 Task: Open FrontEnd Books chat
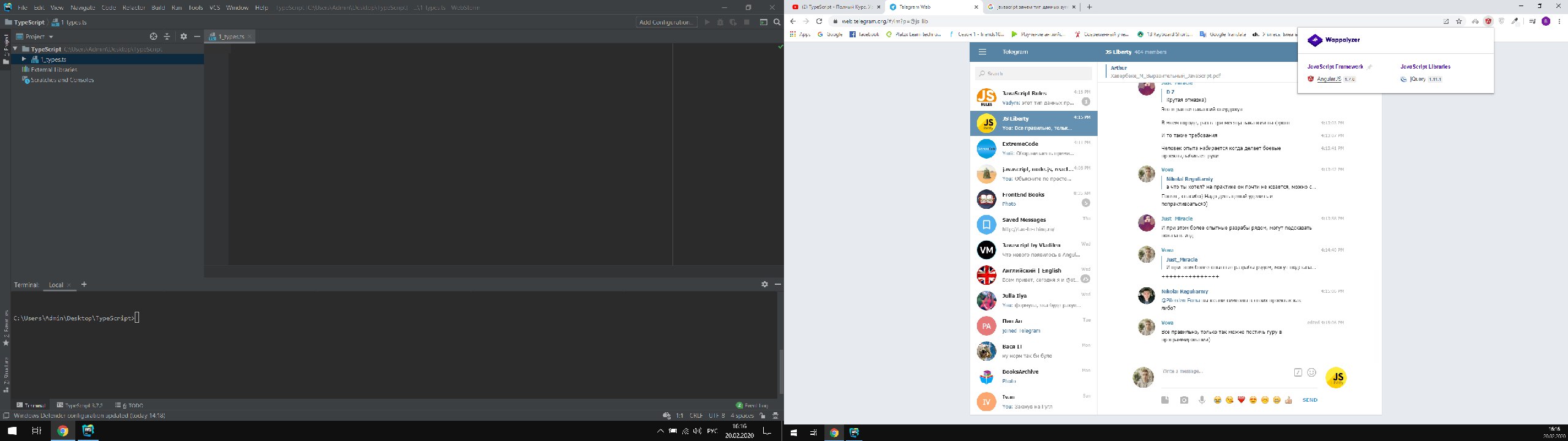coord(1033,199)
